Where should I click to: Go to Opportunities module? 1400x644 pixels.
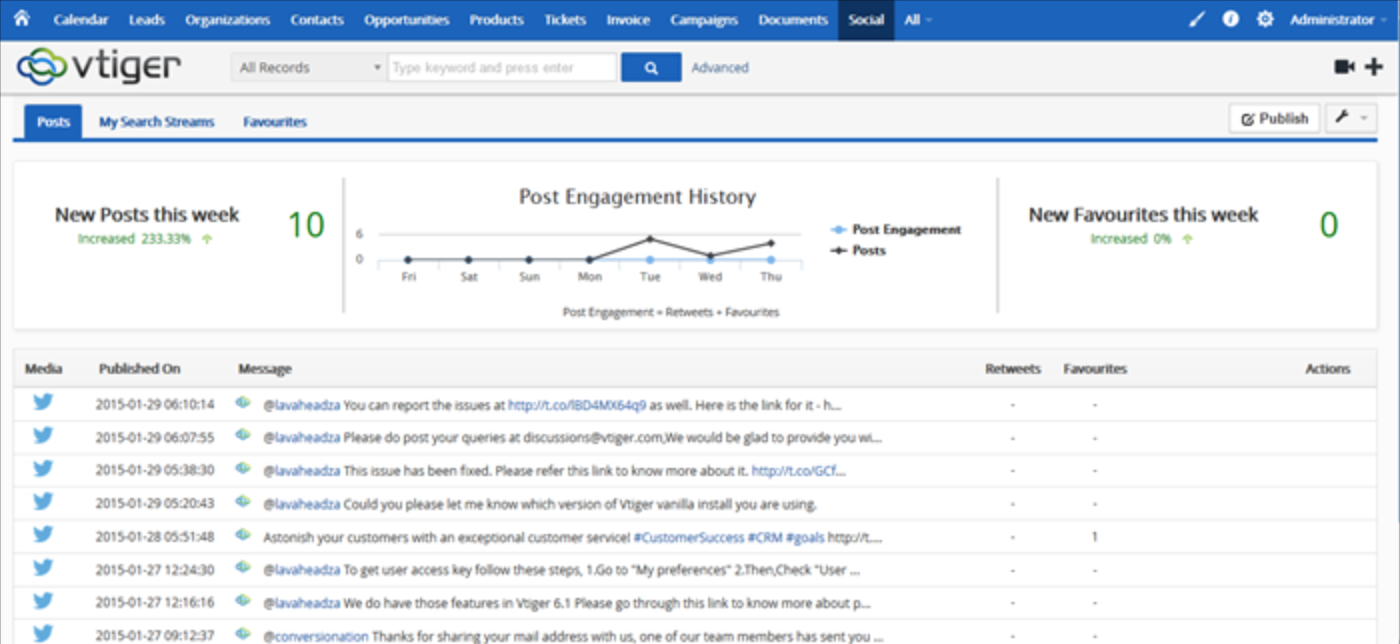pos(406,20)
